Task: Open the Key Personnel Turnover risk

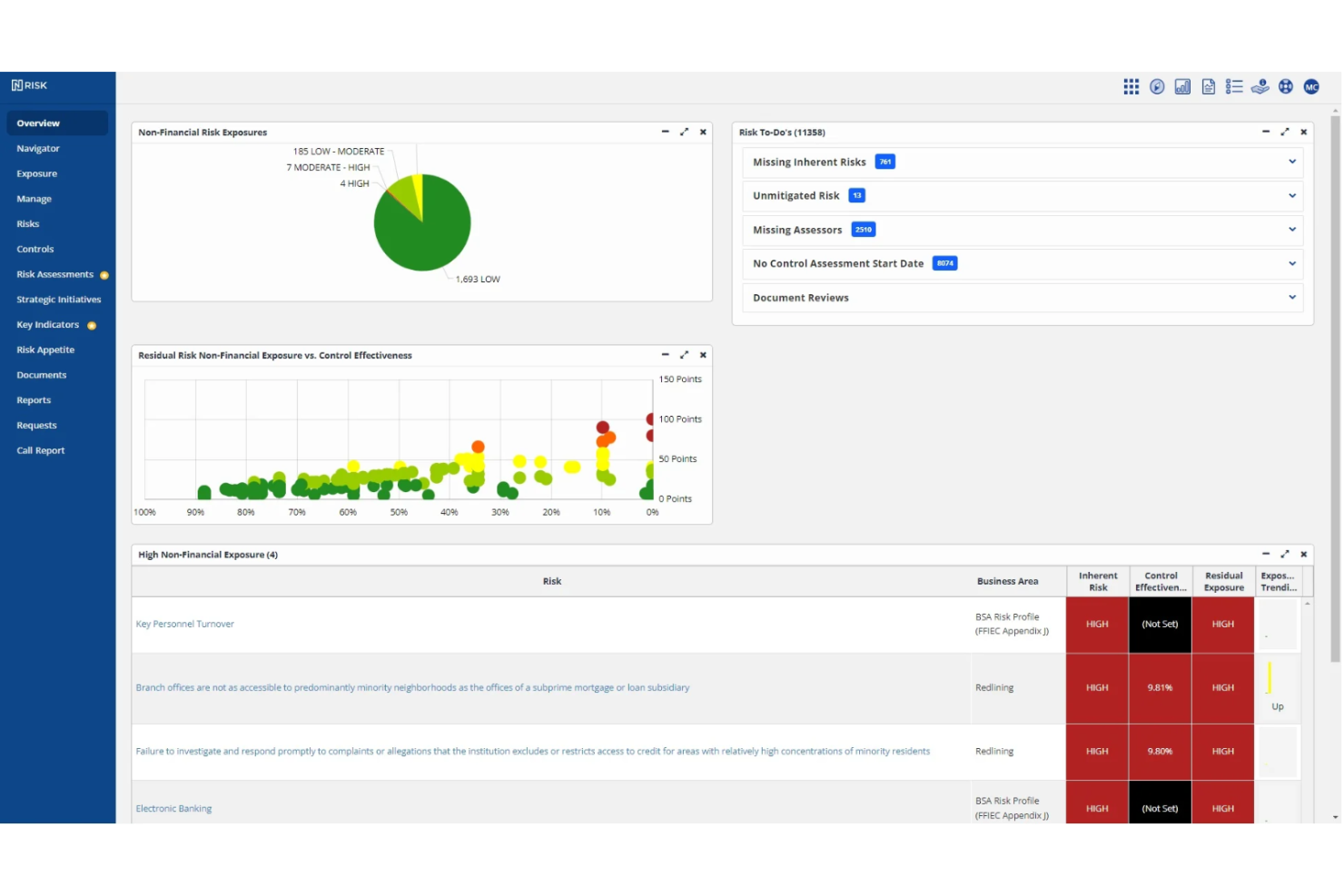Action: [x=184, y=624]
